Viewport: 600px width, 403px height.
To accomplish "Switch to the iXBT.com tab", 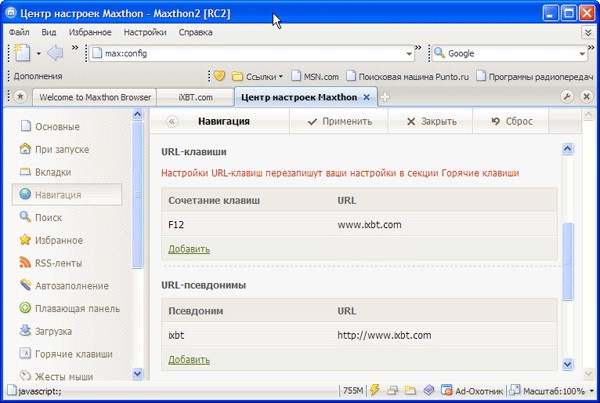I will pyautogui.click(x=196, y=97).
